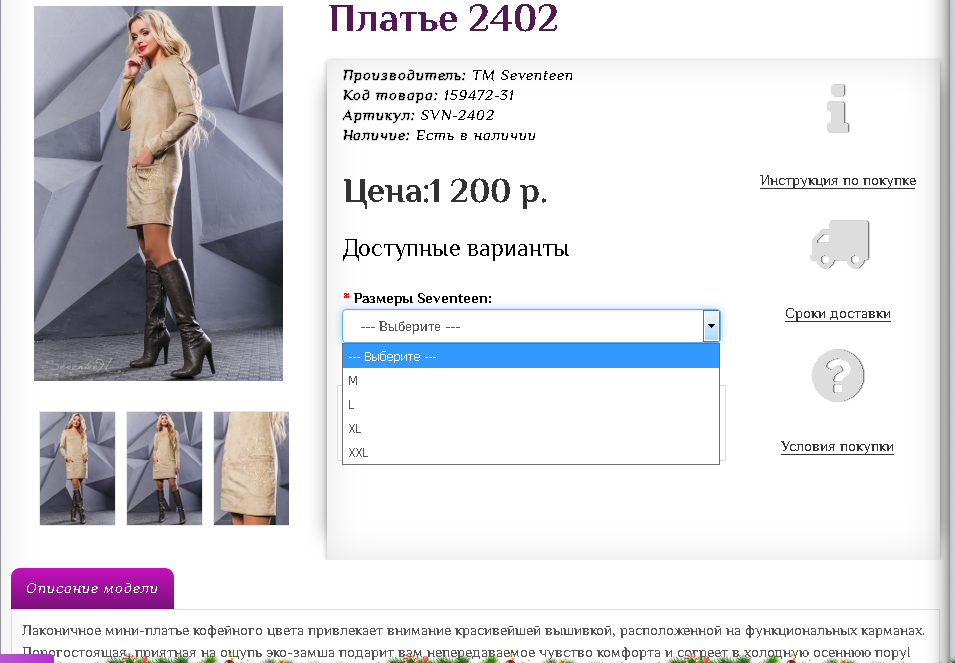Screen dimensions: 955x663
Task: Open the Сроки доставки link
Action: (x=837, y=314)
